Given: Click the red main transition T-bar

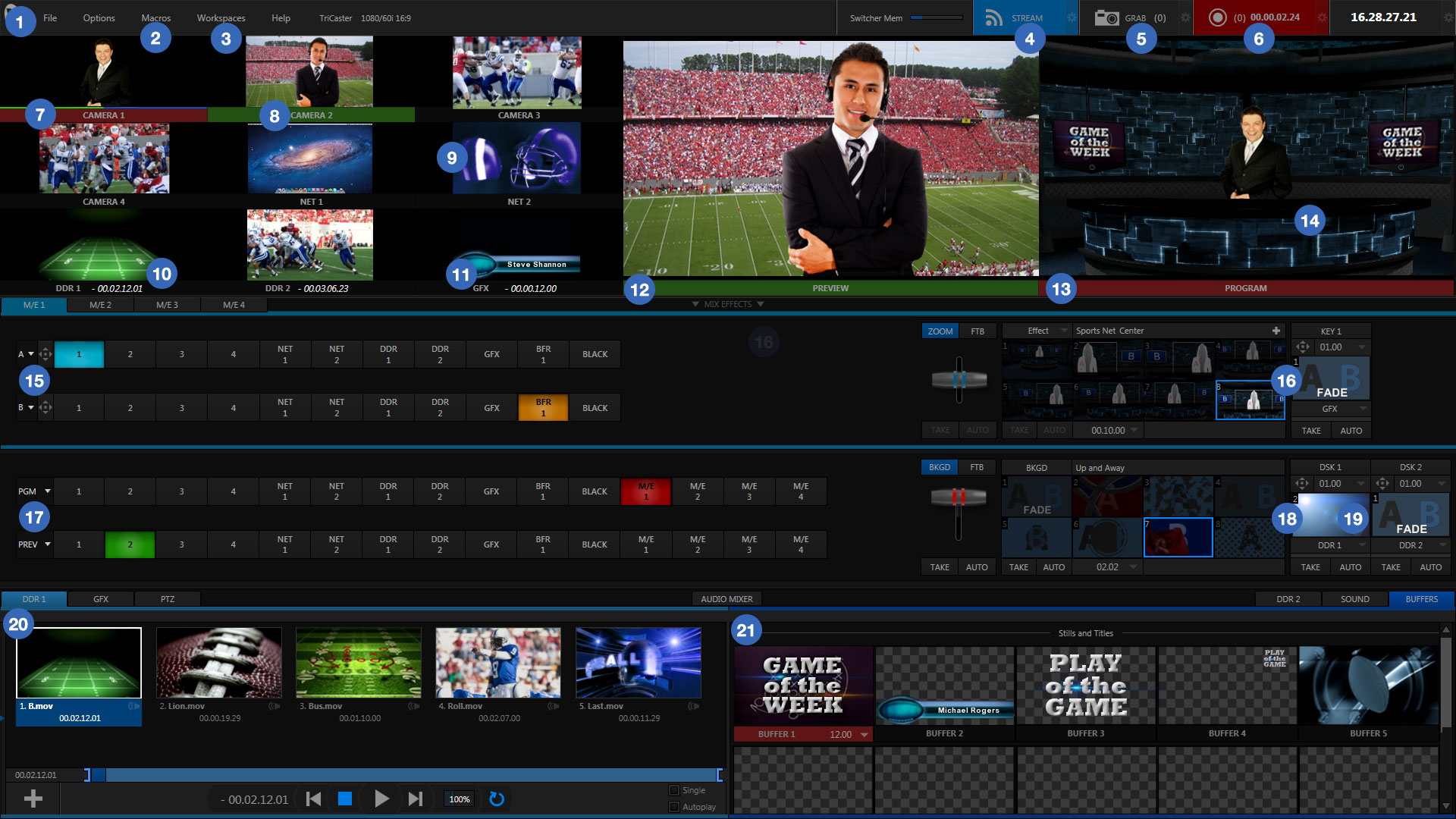Looking at the screenshot, I should click(959, 497).
